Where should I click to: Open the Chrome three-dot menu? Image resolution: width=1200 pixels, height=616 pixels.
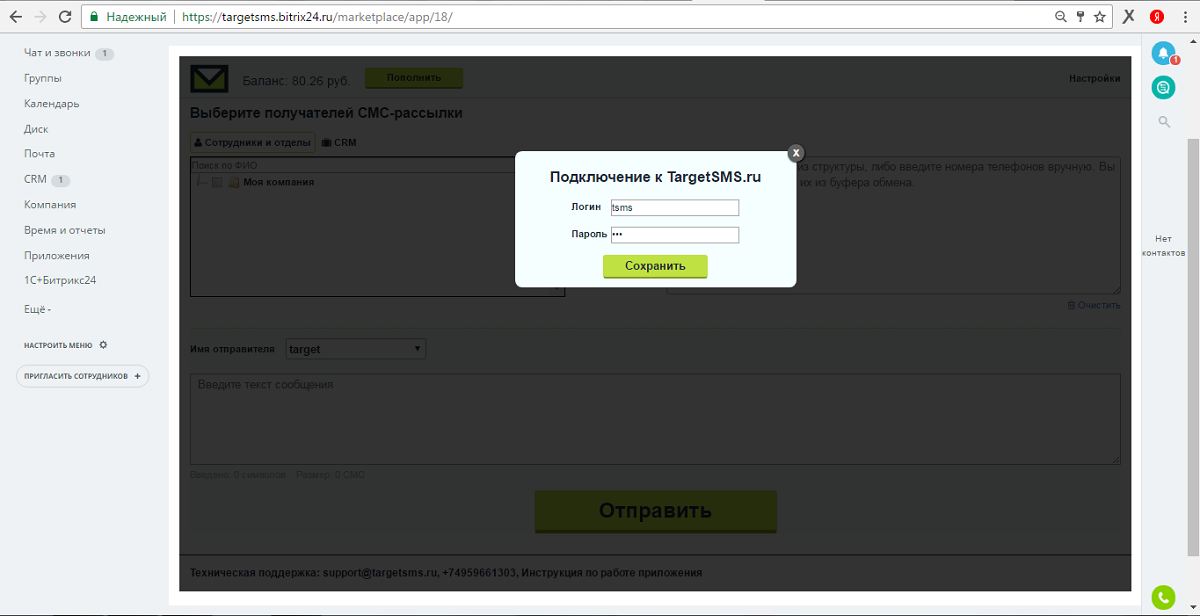(1184, 17)
